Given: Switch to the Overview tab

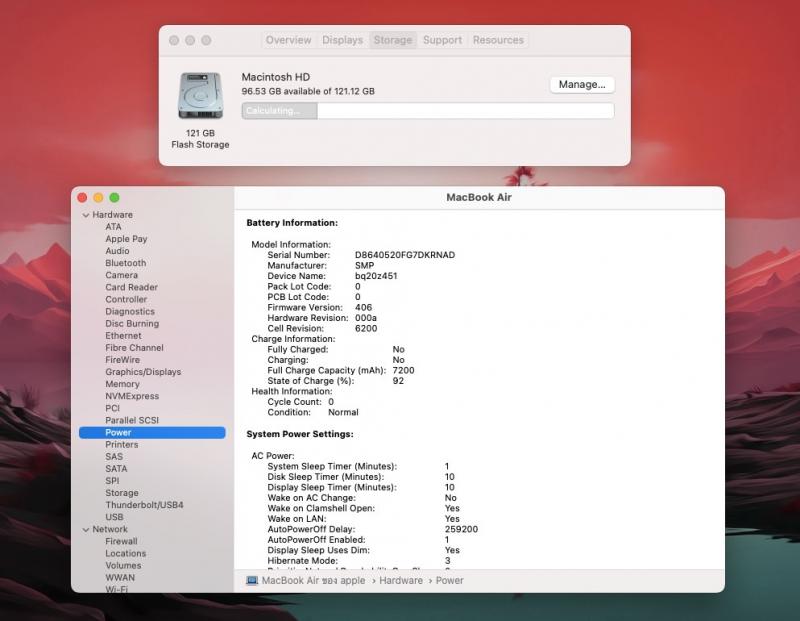Looking at the screenshot, I should (x=288, y=40).
